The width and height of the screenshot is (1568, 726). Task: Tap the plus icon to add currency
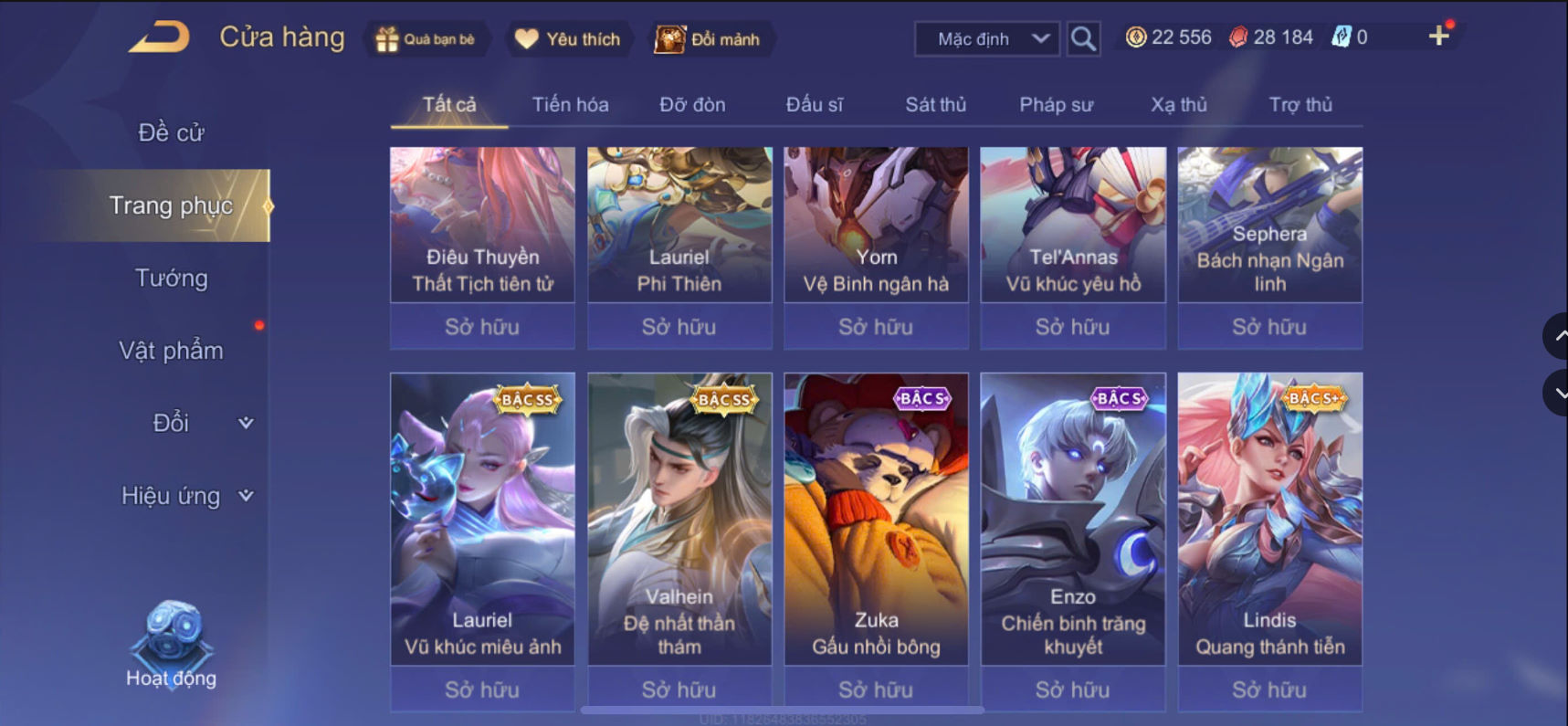pos(1439,36)
